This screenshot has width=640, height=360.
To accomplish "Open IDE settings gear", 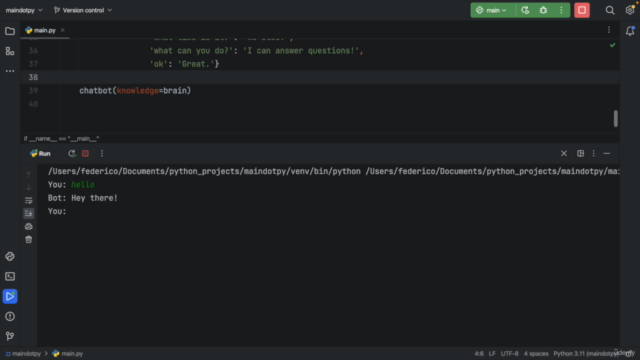I will pos(630,10).
